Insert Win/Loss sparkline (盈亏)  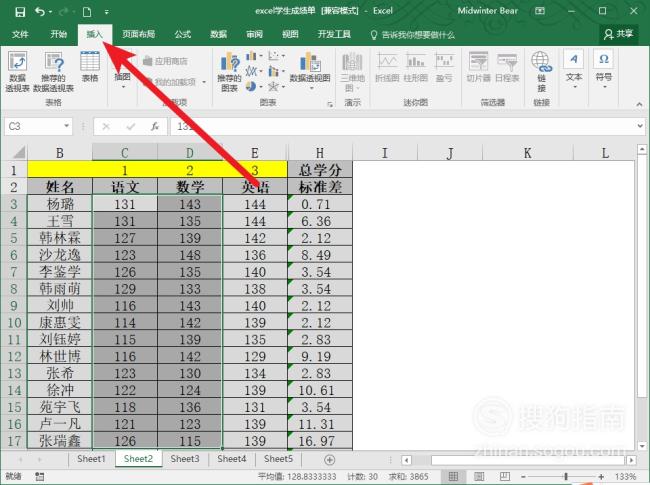point(444,66)
